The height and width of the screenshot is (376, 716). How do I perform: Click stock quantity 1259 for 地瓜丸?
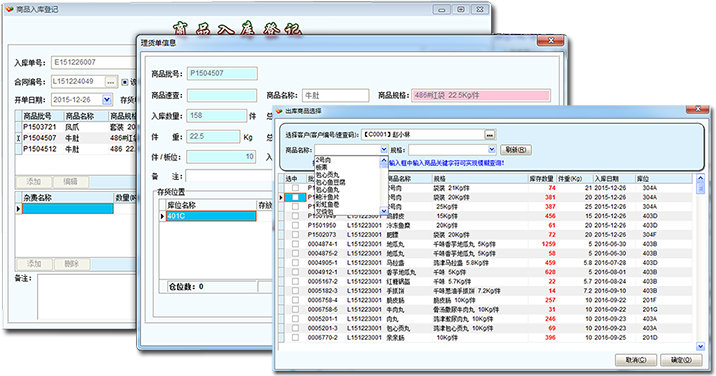coord(548,244)
